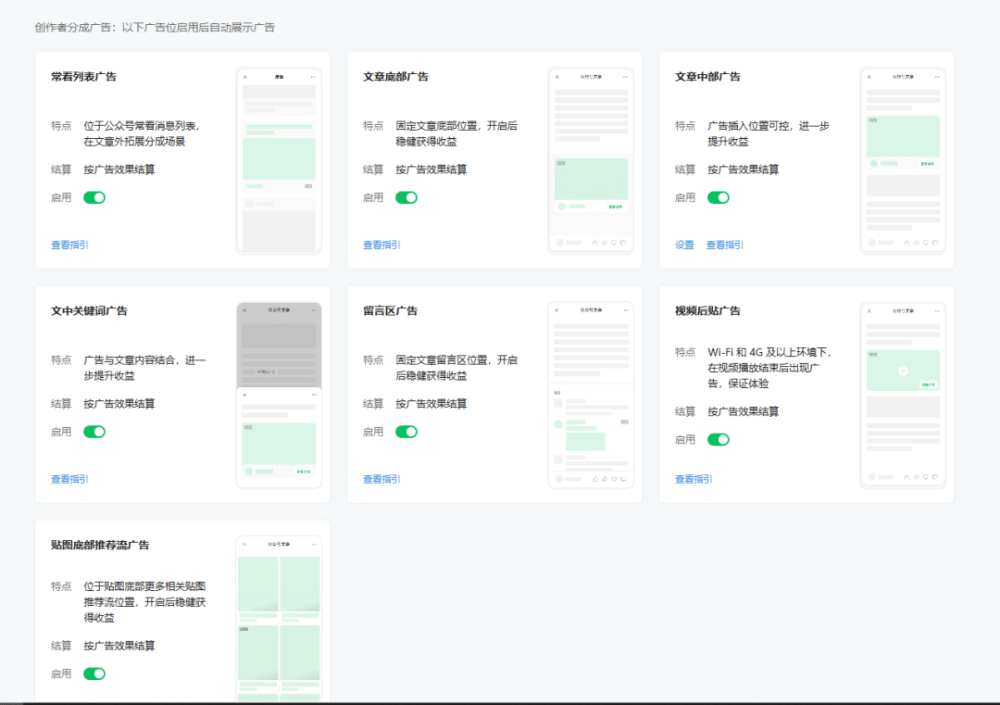1000x705 pixels.
Task: Click the 留言区广告 phone preview thumbnail
Action: [x=591, y=395]
